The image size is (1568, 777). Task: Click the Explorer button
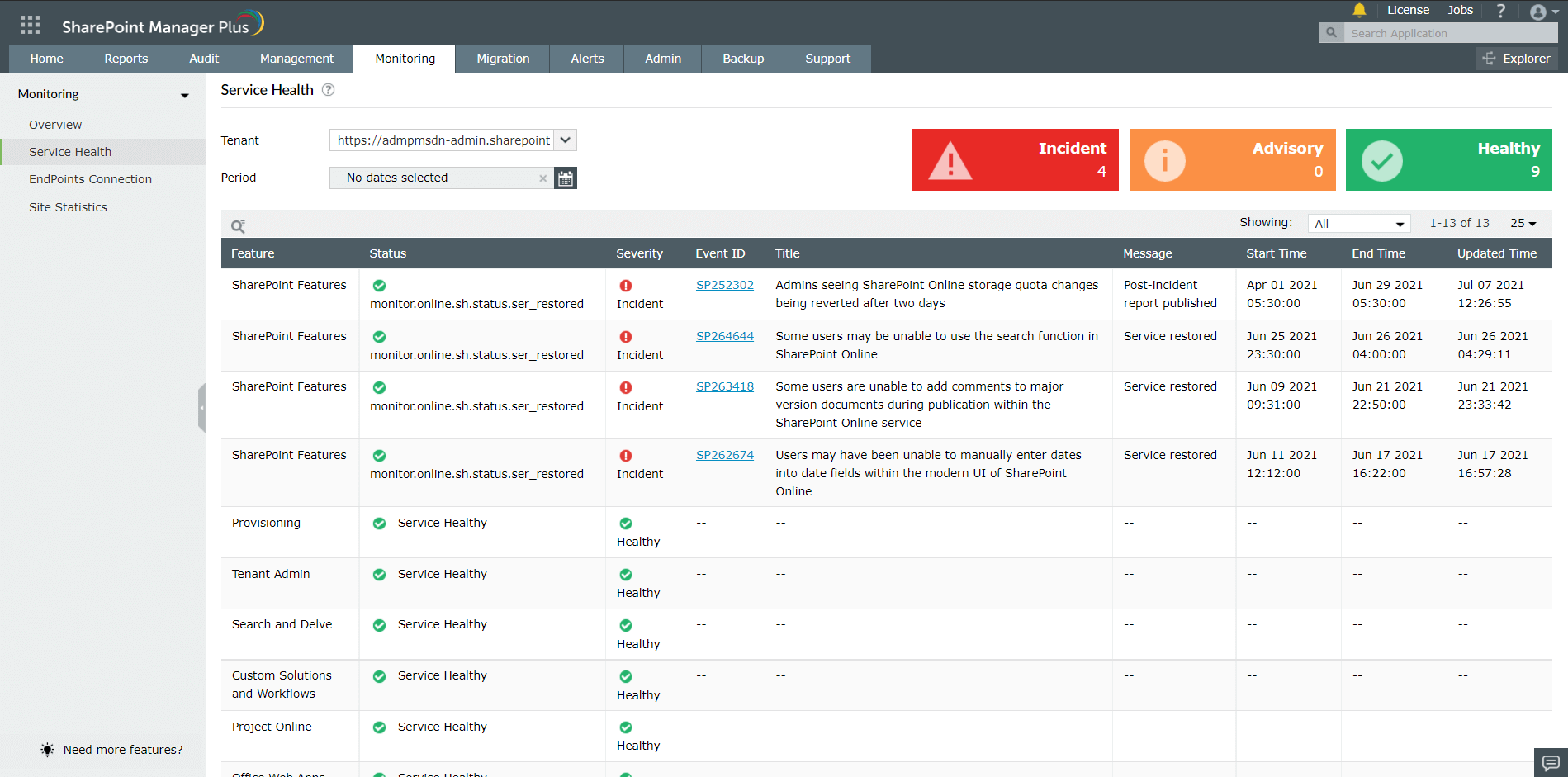1516,59
